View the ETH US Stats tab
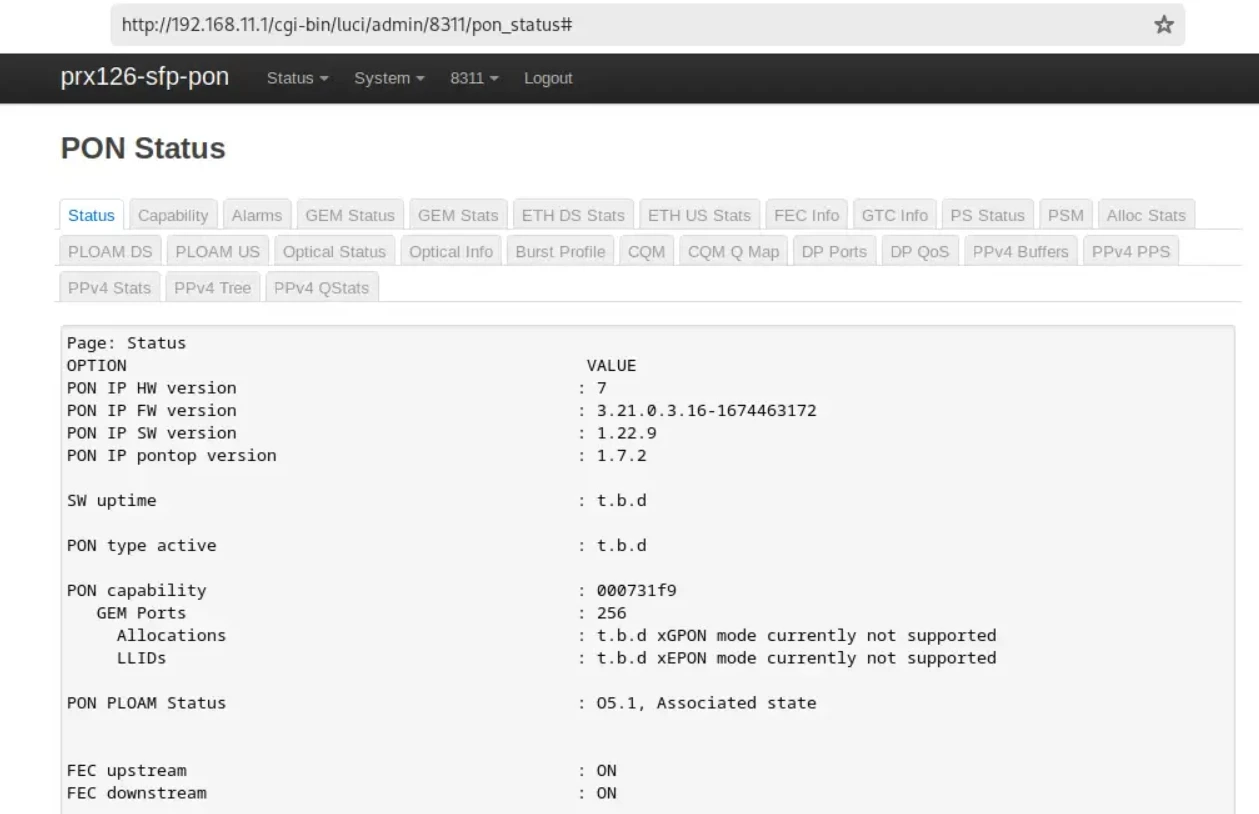 pos(699,215)
